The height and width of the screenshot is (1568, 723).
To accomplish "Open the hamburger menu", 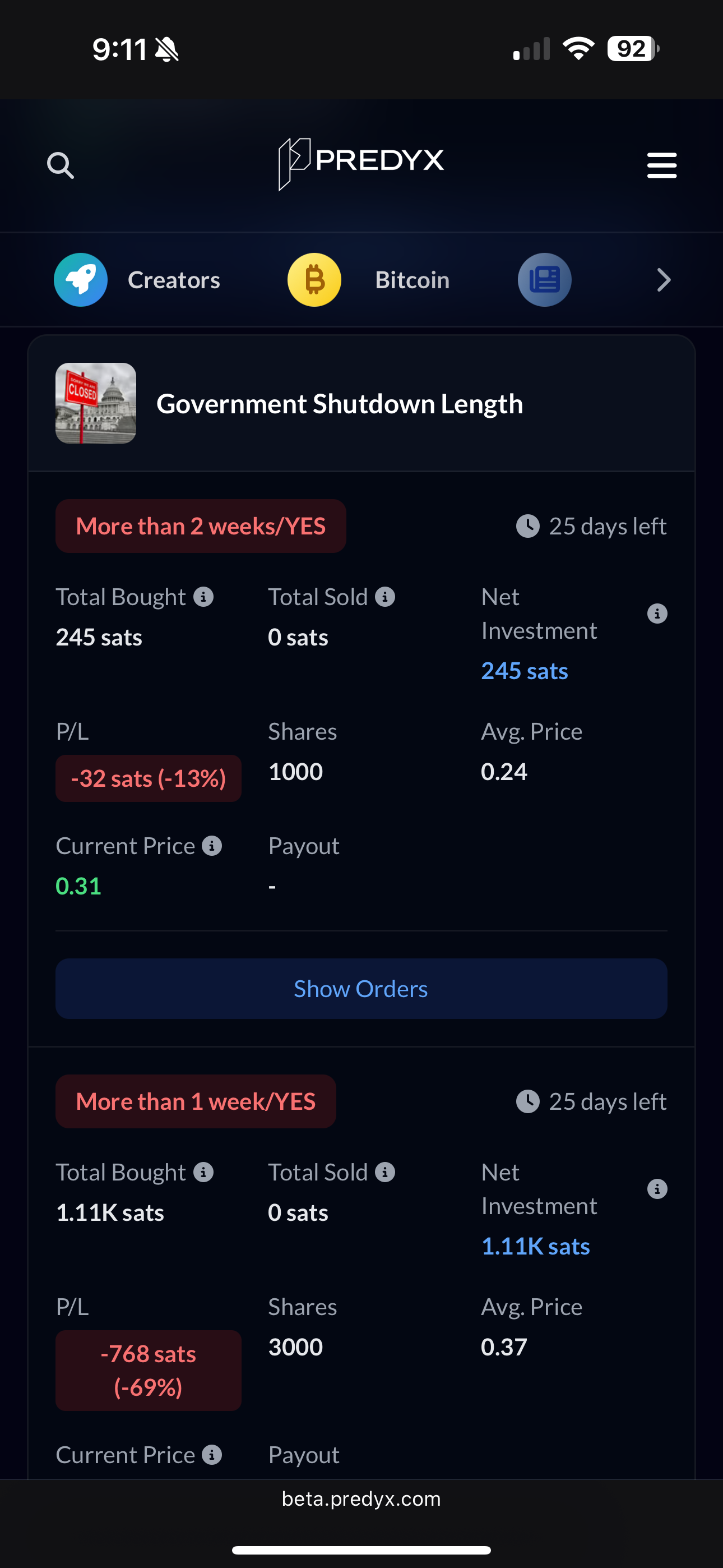I will coord(661,165).
